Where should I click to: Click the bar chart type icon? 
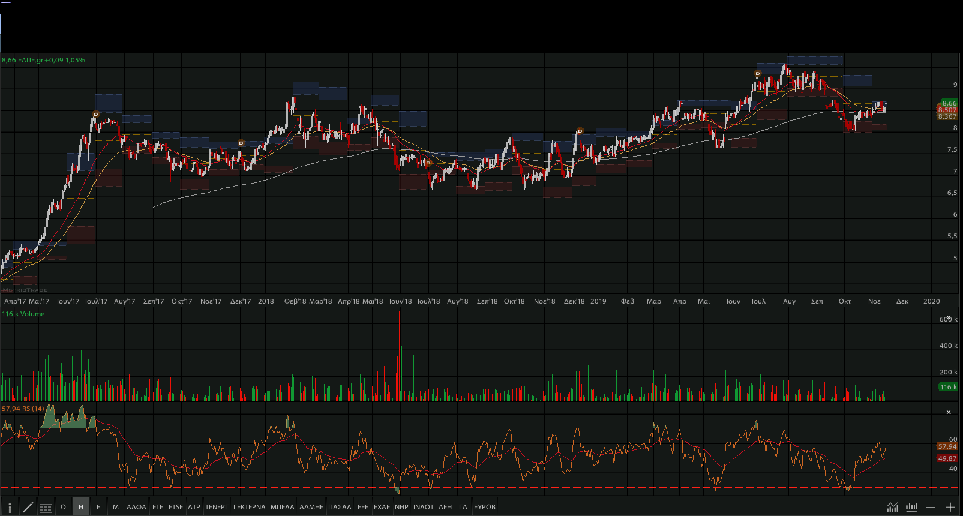911,507
